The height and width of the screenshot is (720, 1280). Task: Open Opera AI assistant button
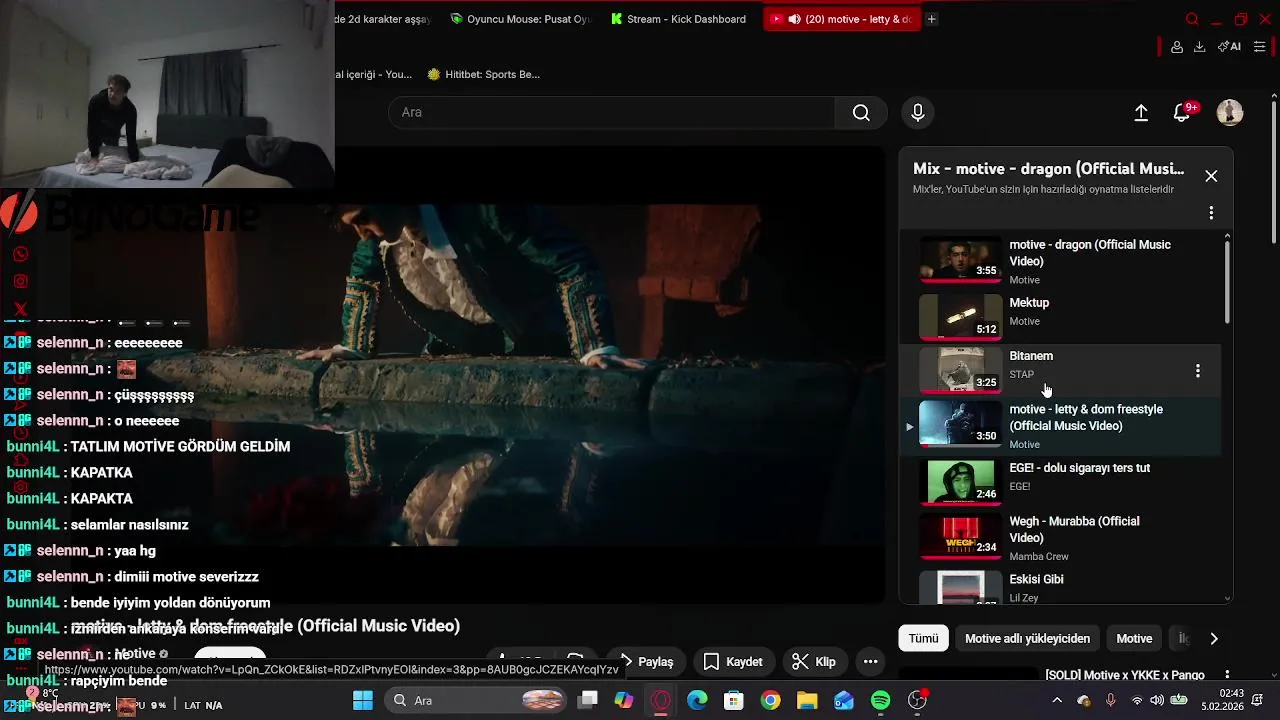1229,47
